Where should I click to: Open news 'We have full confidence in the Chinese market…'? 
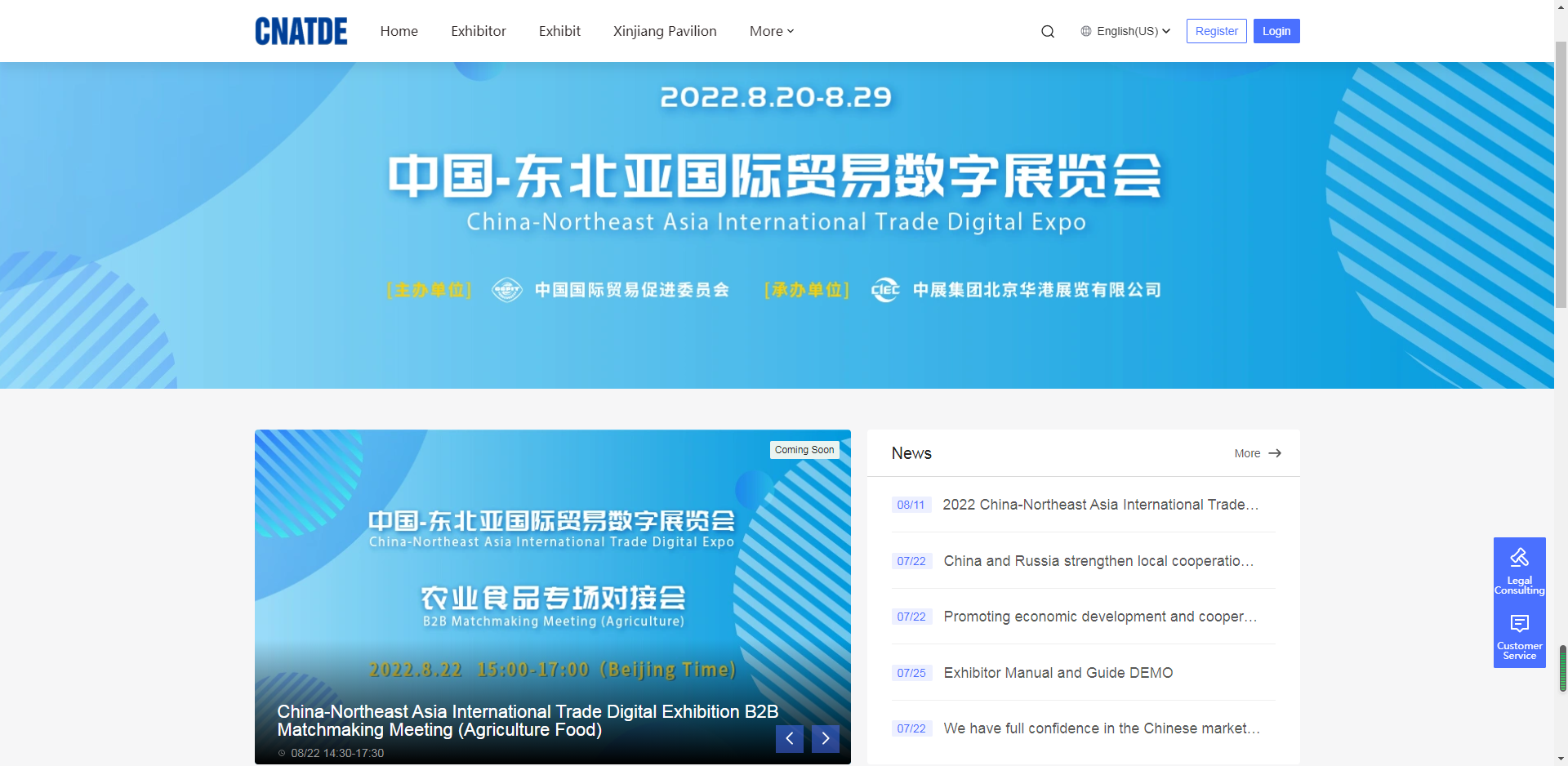[x=1102, y=728]
